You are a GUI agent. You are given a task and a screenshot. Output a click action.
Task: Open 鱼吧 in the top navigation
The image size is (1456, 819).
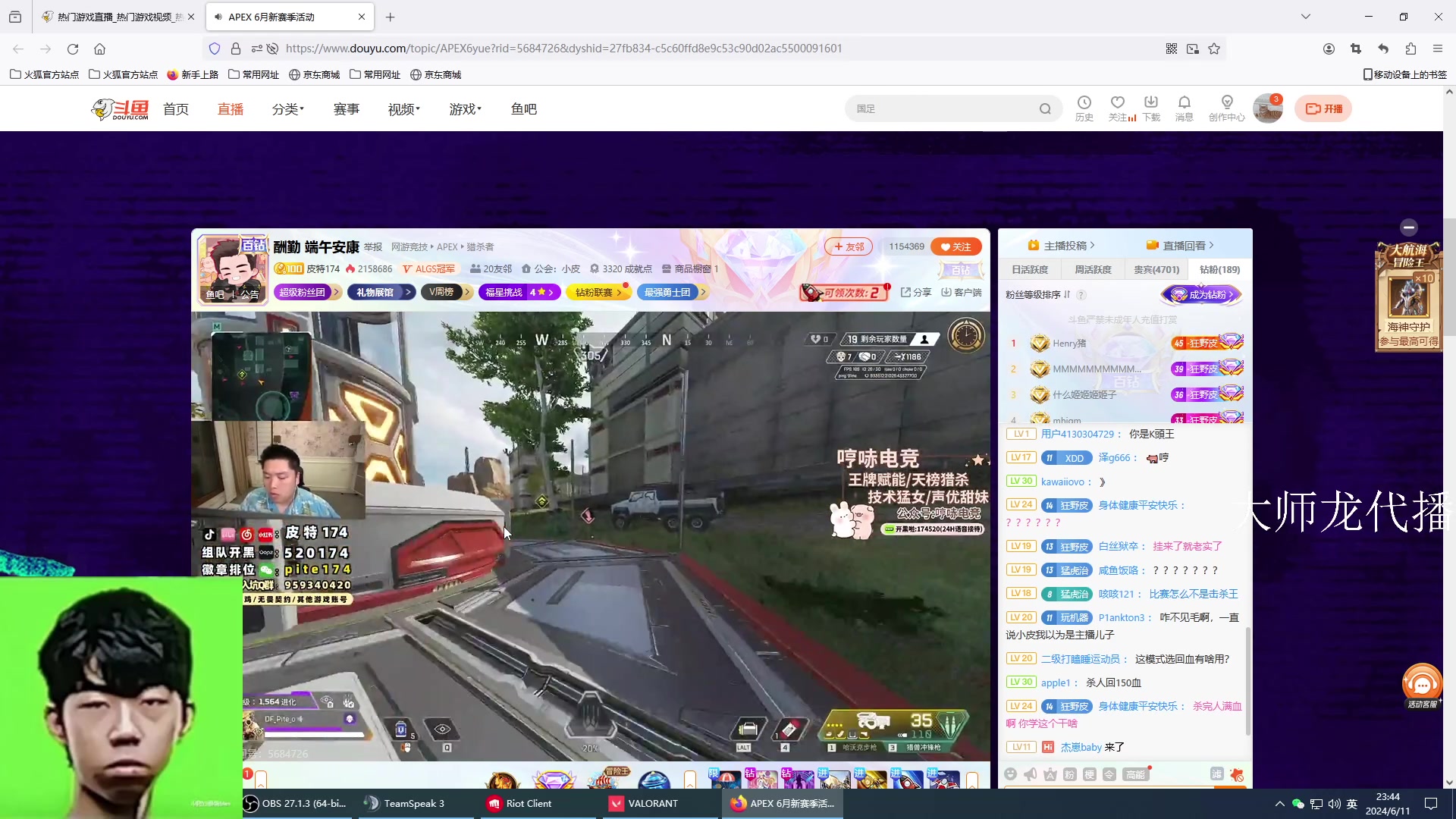524,109
